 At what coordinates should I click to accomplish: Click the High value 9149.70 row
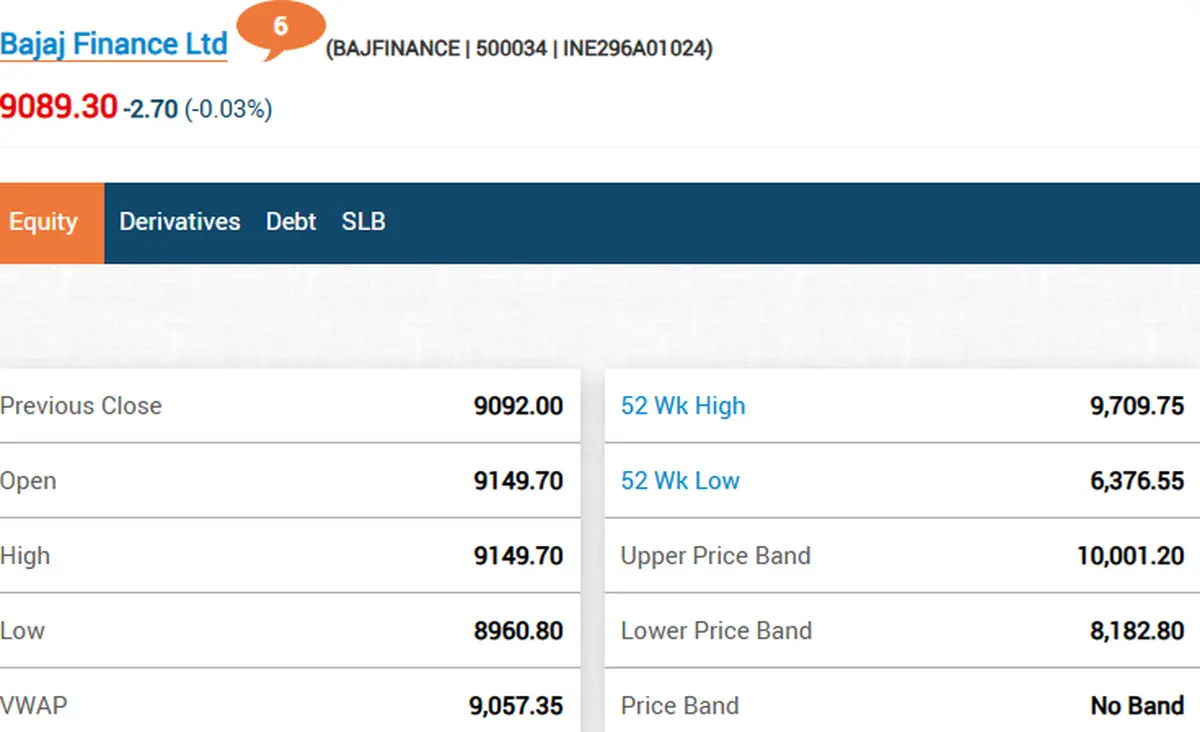click(290, 556)
